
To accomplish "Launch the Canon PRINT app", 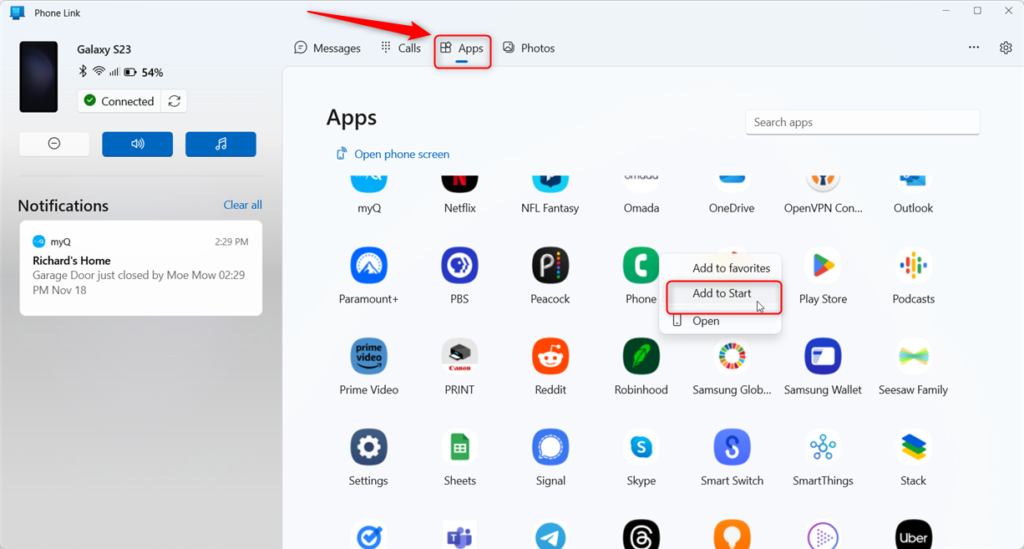I will (x=459, y=356).
